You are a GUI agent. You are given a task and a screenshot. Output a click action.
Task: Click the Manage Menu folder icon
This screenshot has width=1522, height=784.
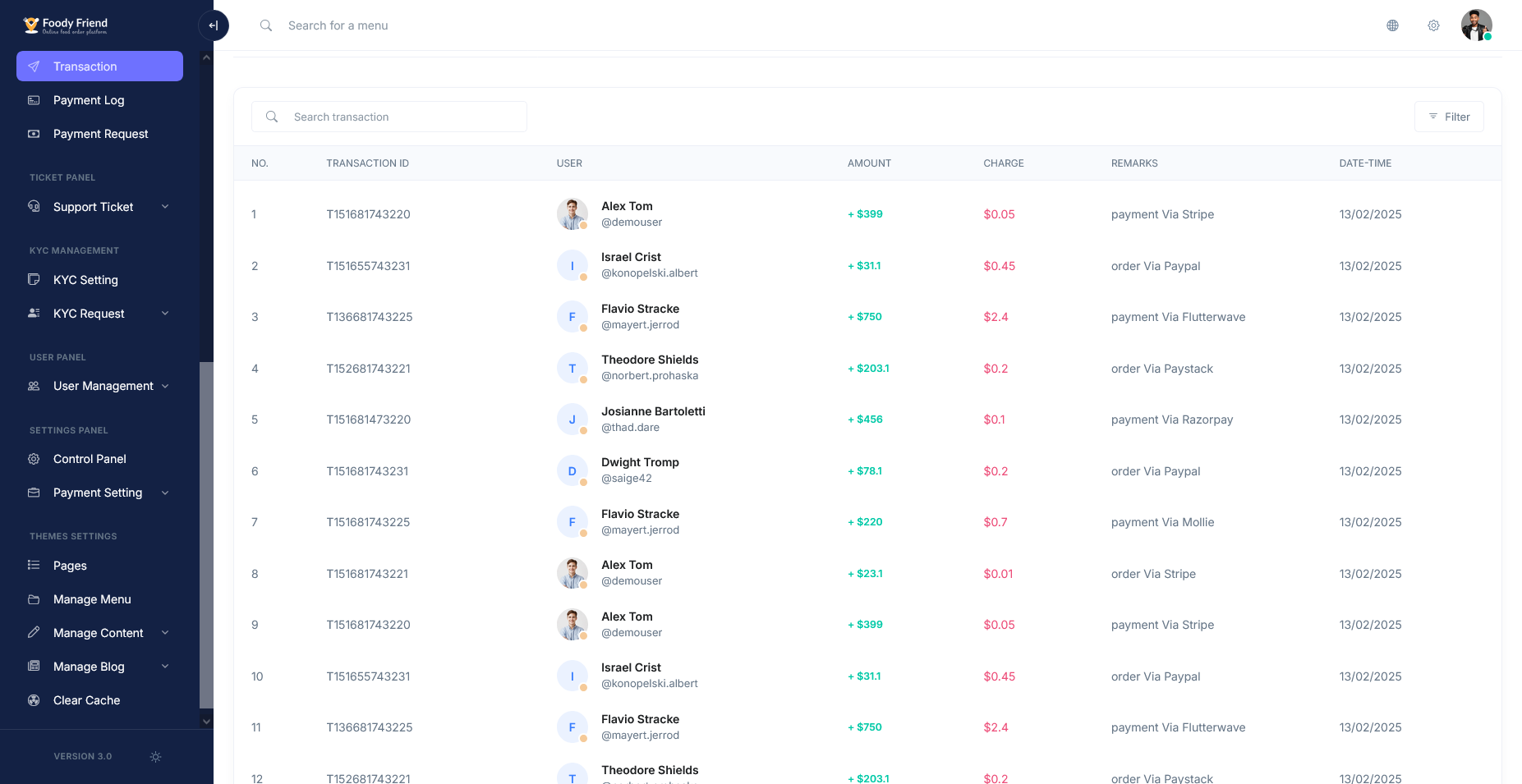point(34,599)
